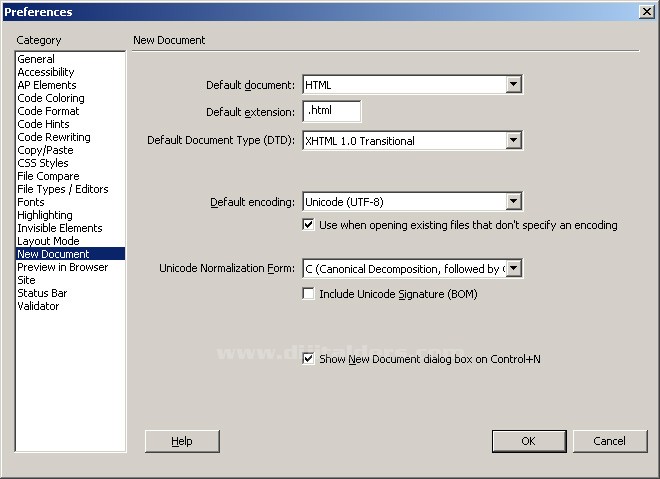The image size is (660, 479).
Task: Uncheck Show New Document dialog box option
Action: coord(309,358)
